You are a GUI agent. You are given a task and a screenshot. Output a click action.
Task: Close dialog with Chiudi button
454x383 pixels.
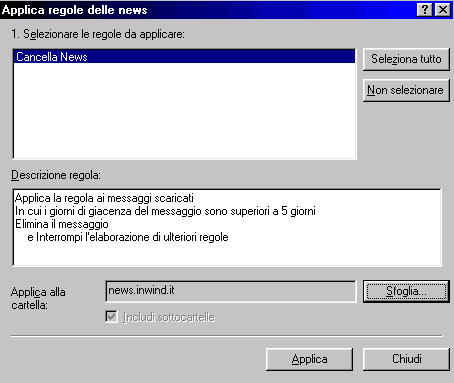coord(406,359)
